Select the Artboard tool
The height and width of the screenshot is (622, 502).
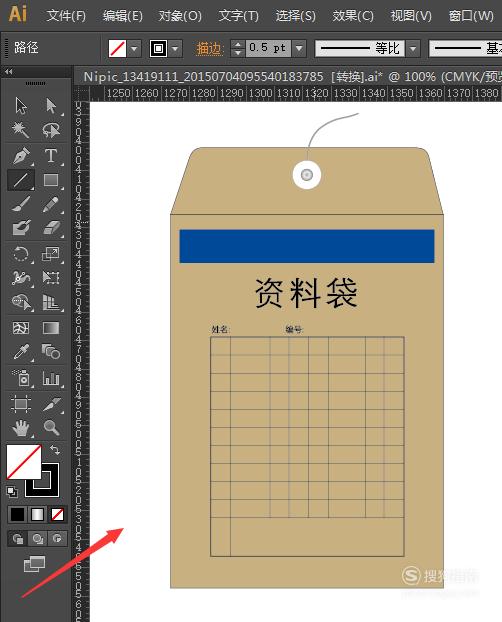(x=21, y=403)
